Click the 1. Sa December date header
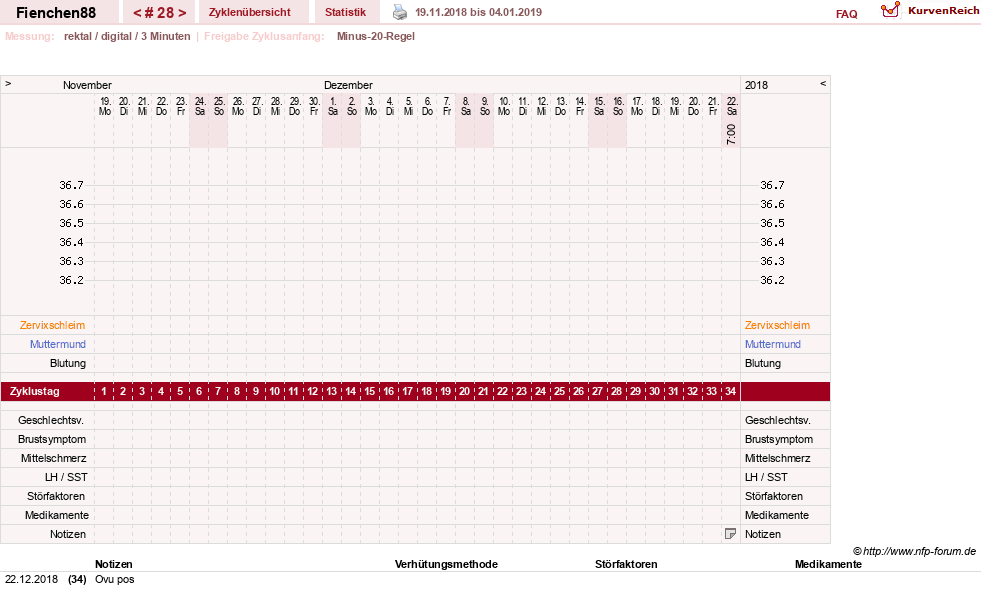Image resolution: width=981 pixels, height=603 pixels. pyautogui.click(x=333, y=106)
